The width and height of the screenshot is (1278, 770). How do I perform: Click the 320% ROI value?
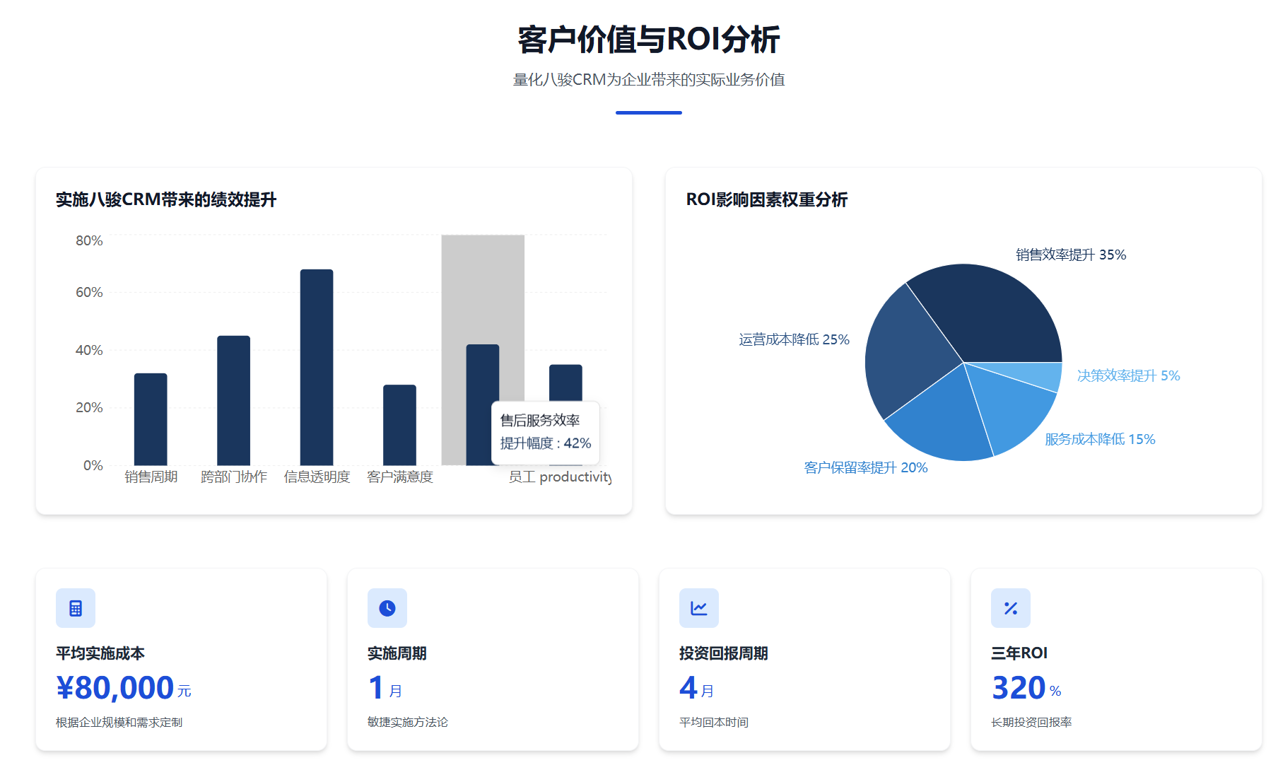coord(1019,688)
